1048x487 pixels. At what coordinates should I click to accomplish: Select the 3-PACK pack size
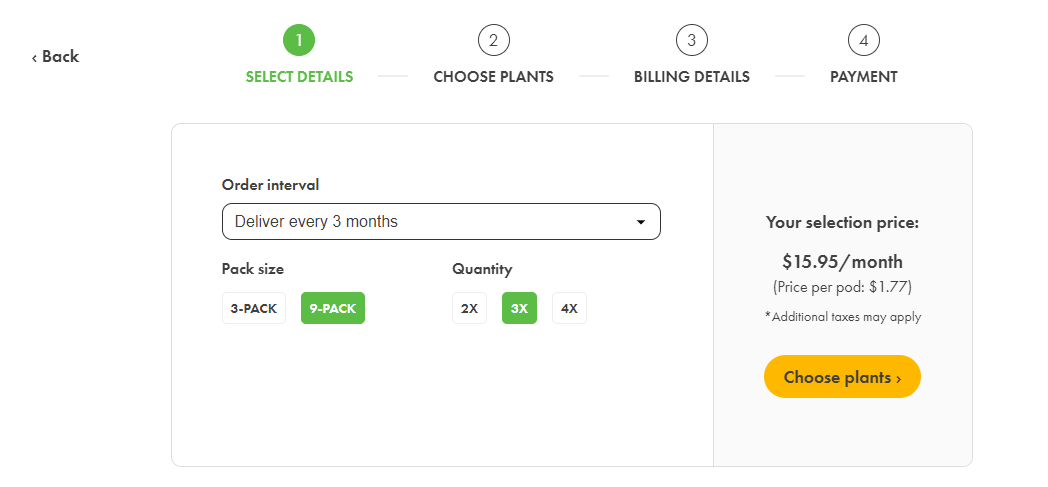click(254, 308)
